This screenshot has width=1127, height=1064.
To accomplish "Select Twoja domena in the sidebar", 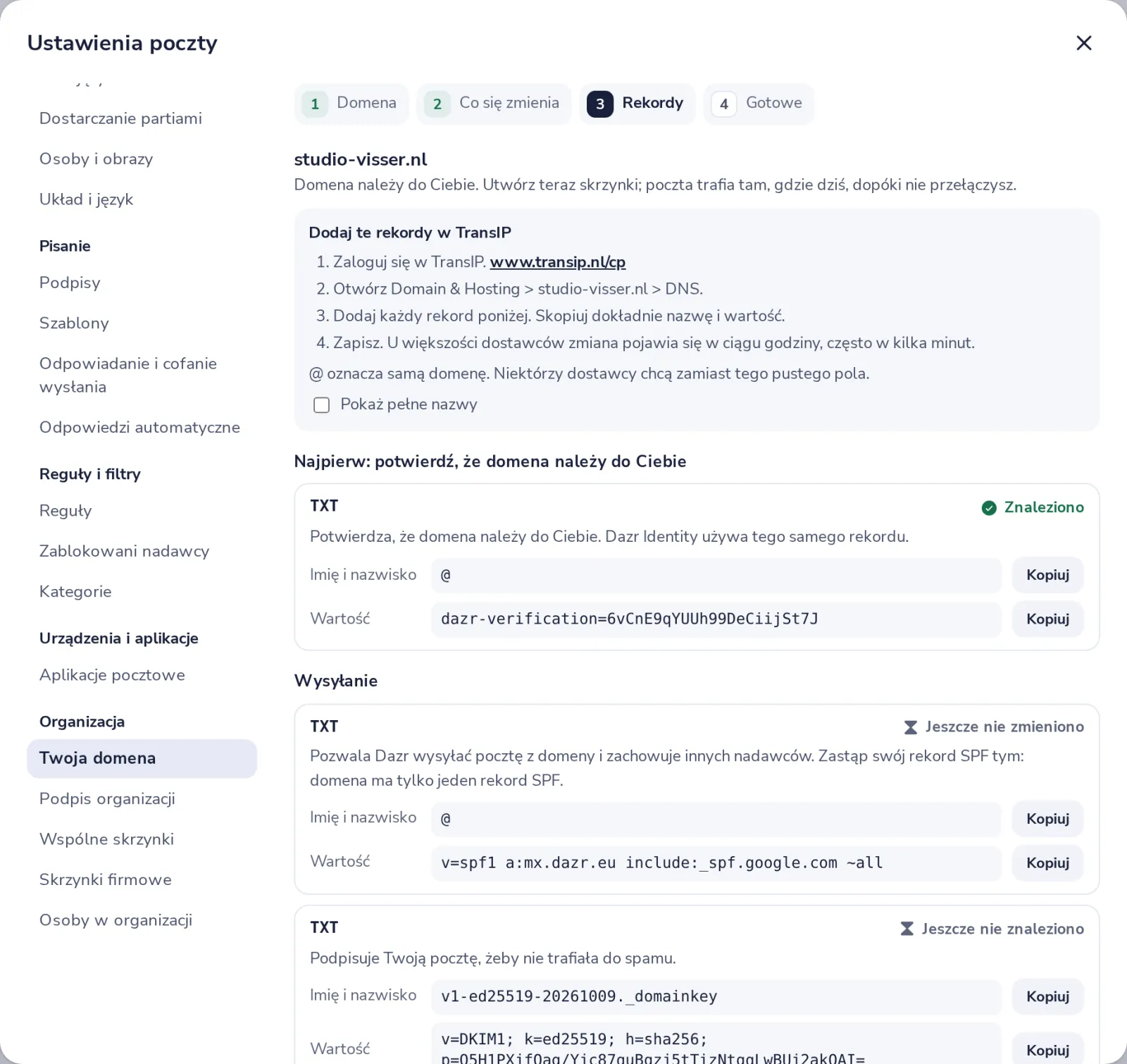I will pos(142,759).
